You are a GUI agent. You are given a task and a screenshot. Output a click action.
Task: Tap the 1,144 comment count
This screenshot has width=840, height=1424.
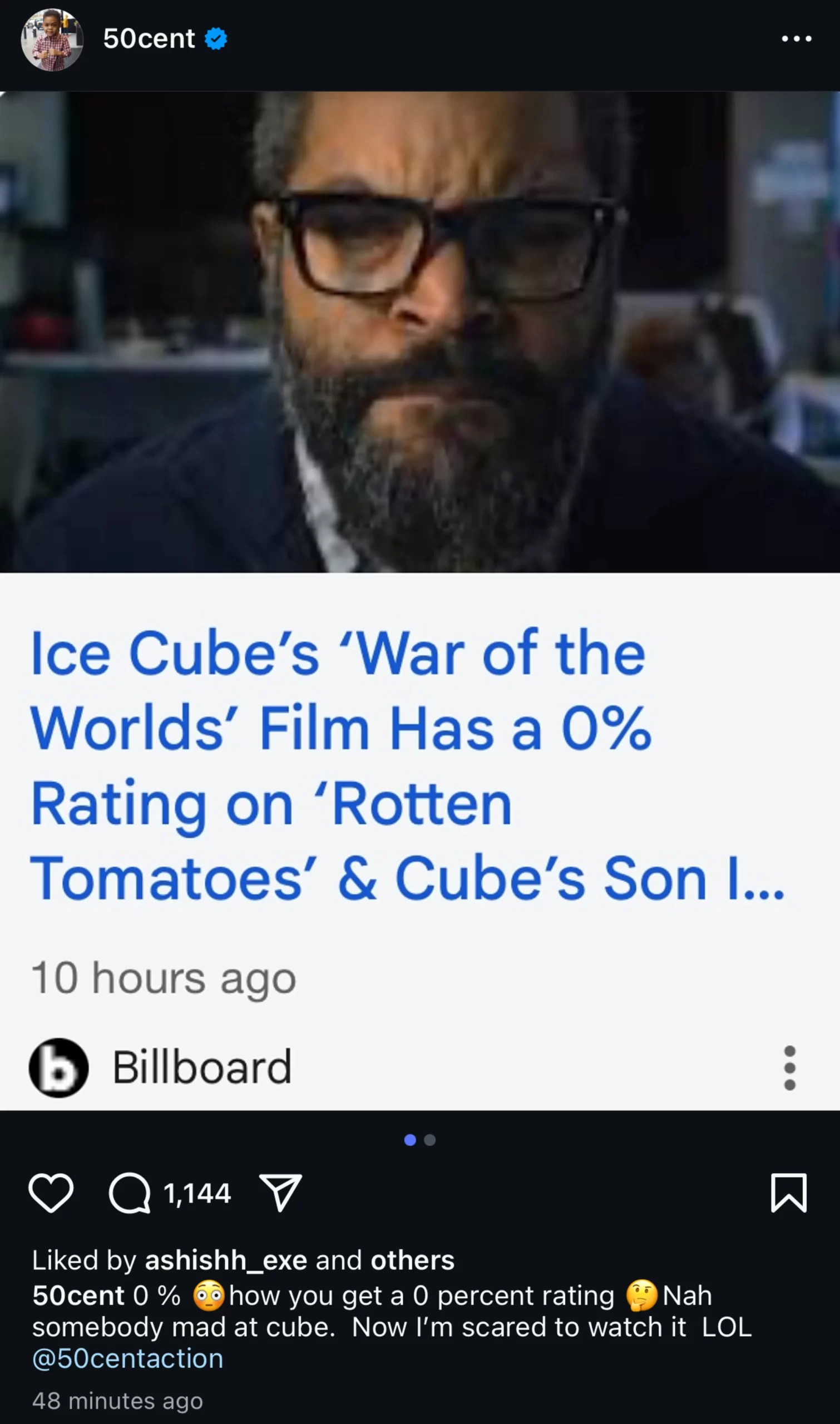click(x=197, y=1193)
